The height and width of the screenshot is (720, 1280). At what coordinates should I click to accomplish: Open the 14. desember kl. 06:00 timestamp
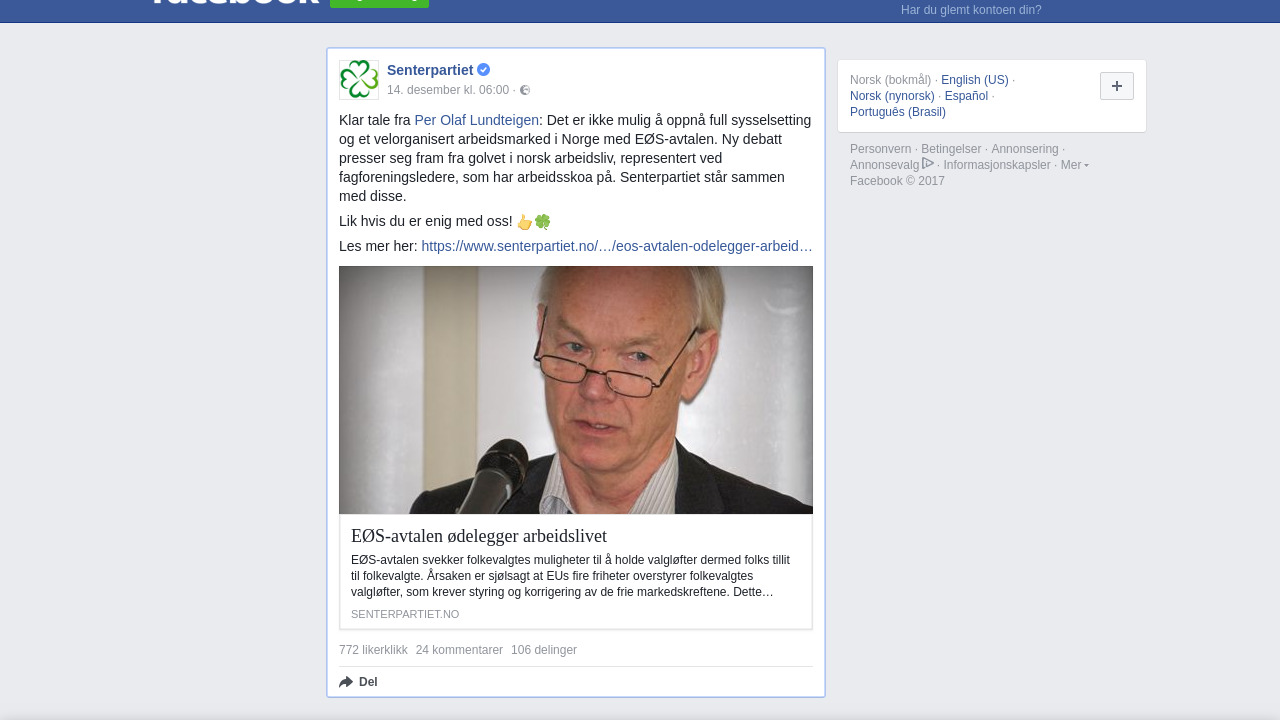point(448,90)
